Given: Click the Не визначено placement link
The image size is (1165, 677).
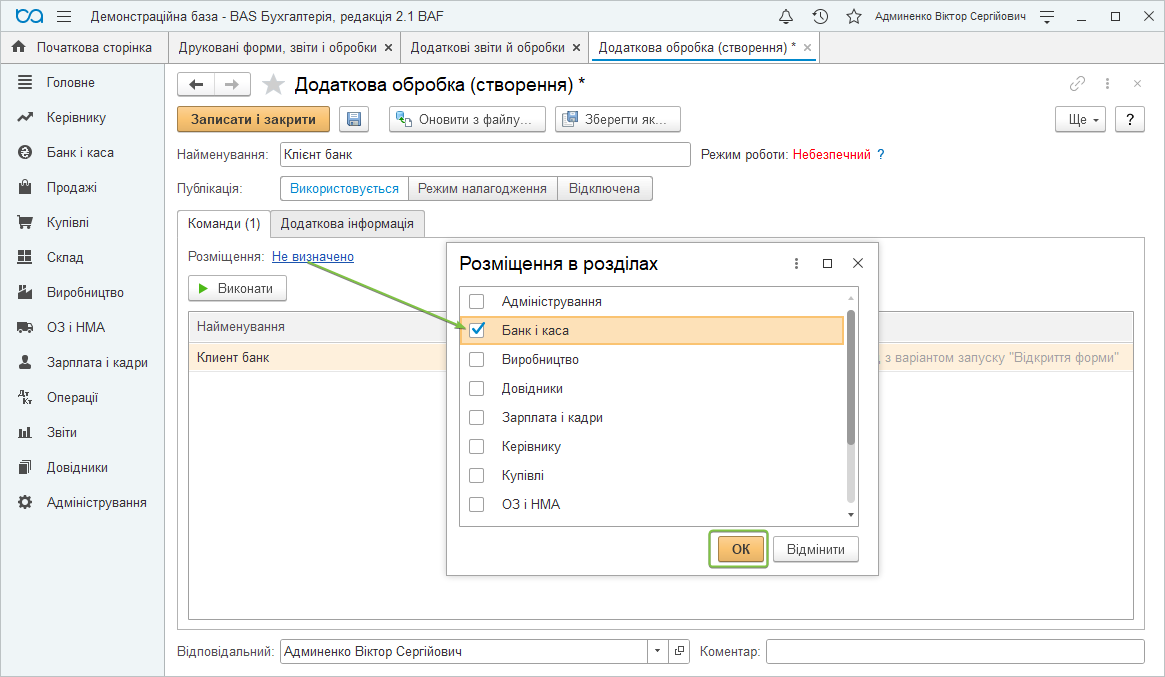Looking at the screenshot, I should [x=313, y=257].
